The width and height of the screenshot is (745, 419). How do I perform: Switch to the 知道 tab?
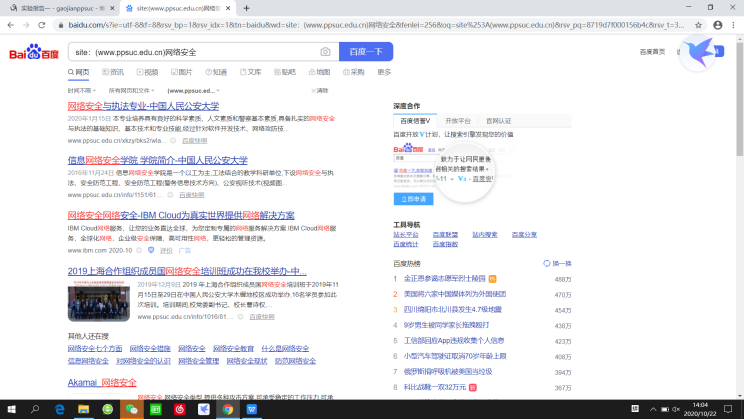[x=216, y=72]
